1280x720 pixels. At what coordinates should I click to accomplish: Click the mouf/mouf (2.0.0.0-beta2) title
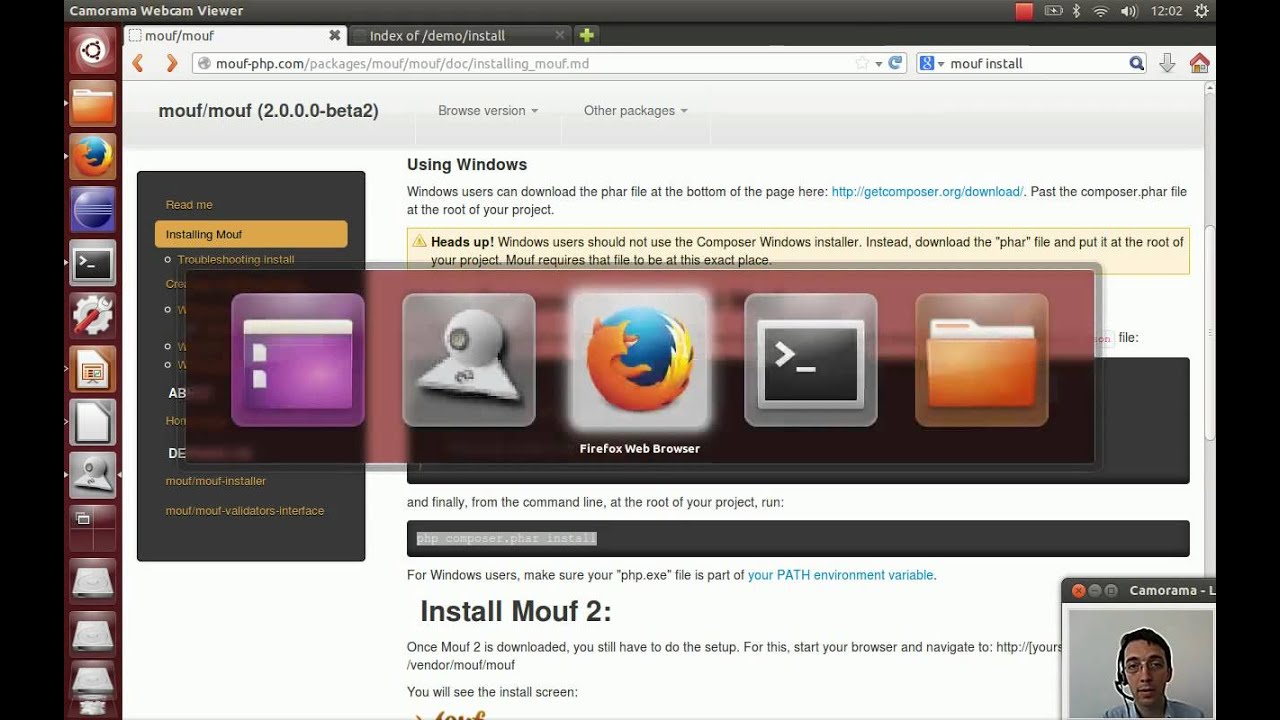(x=268, y=111)
